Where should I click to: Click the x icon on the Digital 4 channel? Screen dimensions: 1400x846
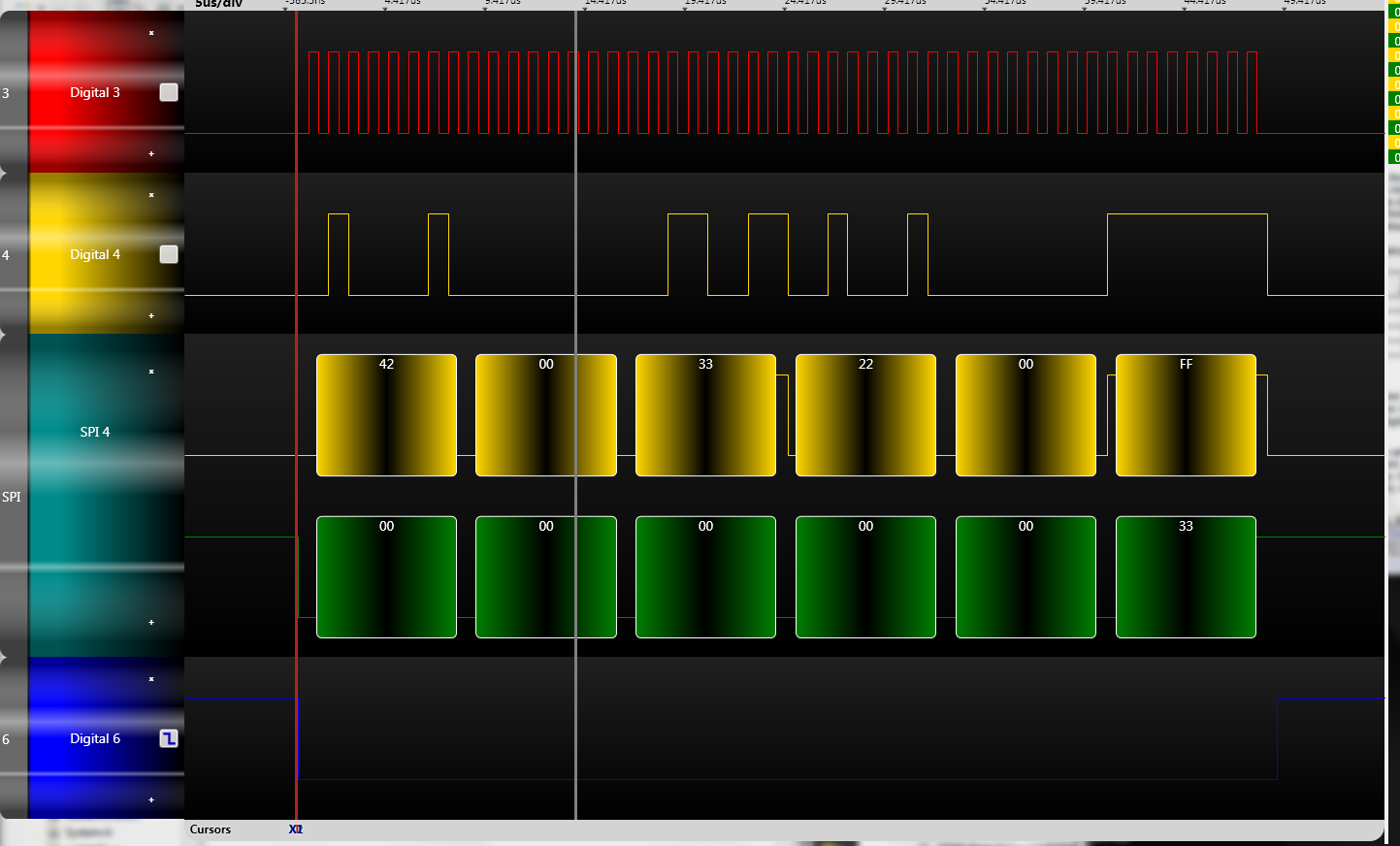151,195
